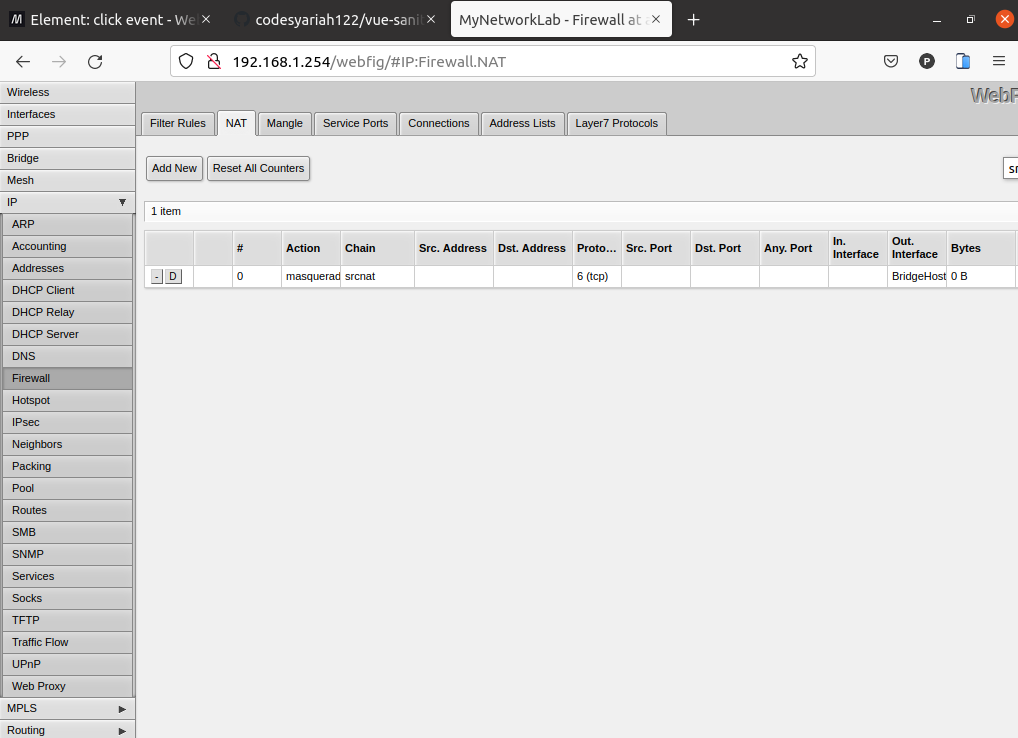Click the container extension toolbar icon

[x=963, y=62]
